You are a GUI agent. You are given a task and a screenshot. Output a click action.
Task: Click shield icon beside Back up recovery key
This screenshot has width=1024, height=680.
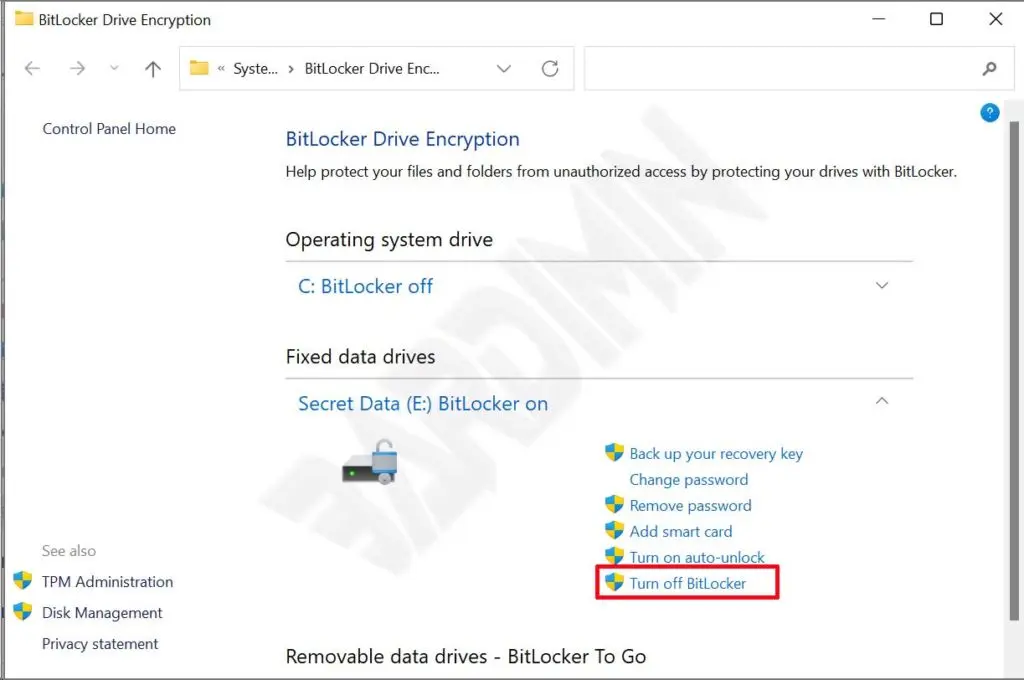[x=614, y=452]
